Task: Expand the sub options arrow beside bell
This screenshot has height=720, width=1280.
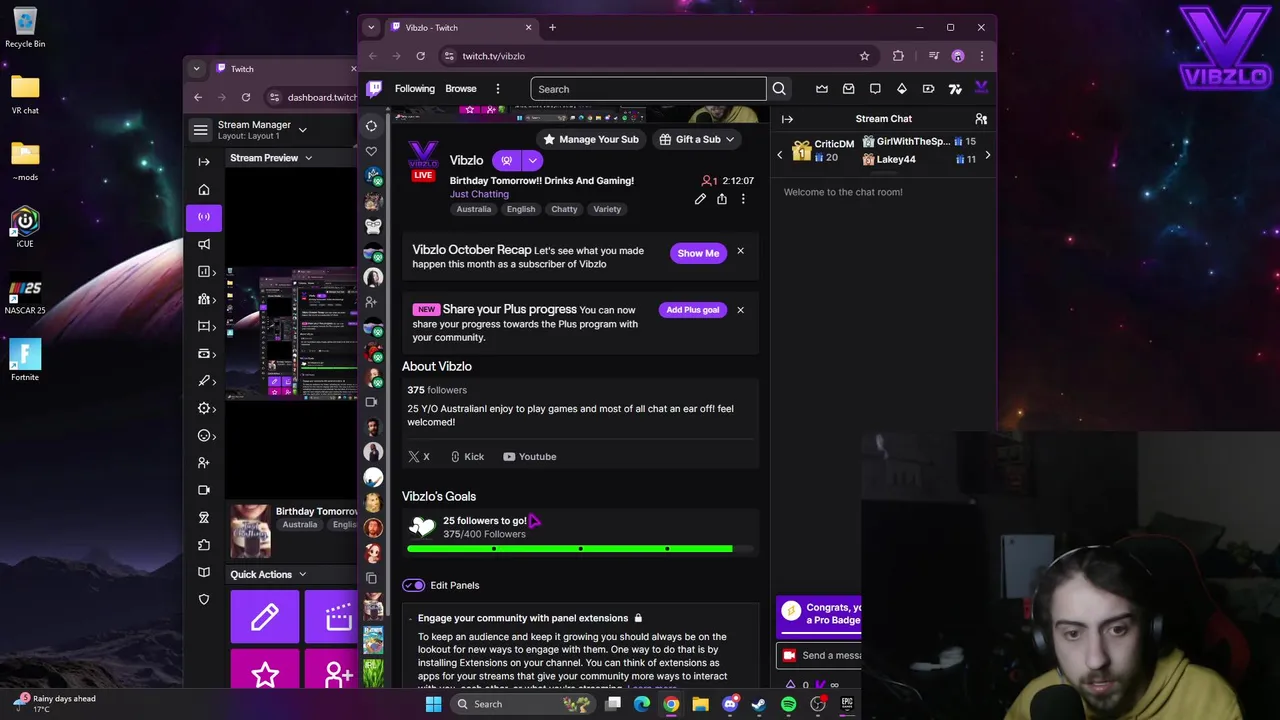Action: 533,160
